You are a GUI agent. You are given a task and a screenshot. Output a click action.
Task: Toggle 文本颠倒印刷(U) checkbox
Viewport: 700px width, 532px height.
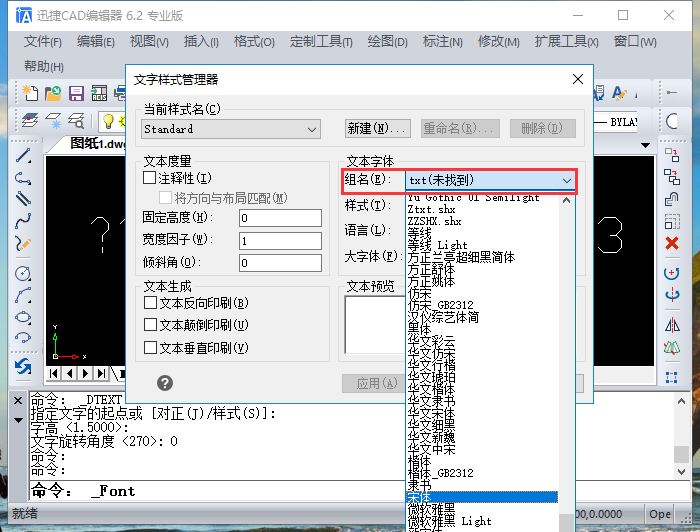[150, 325]
